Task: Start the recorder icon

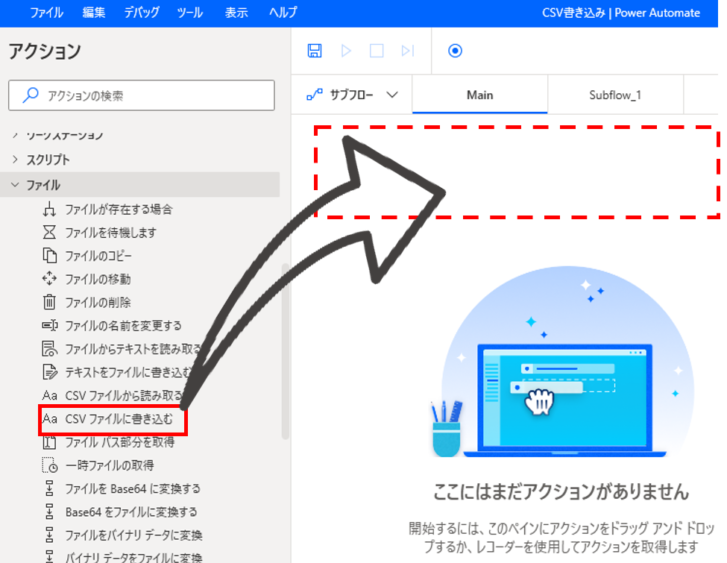Action: 455,51
